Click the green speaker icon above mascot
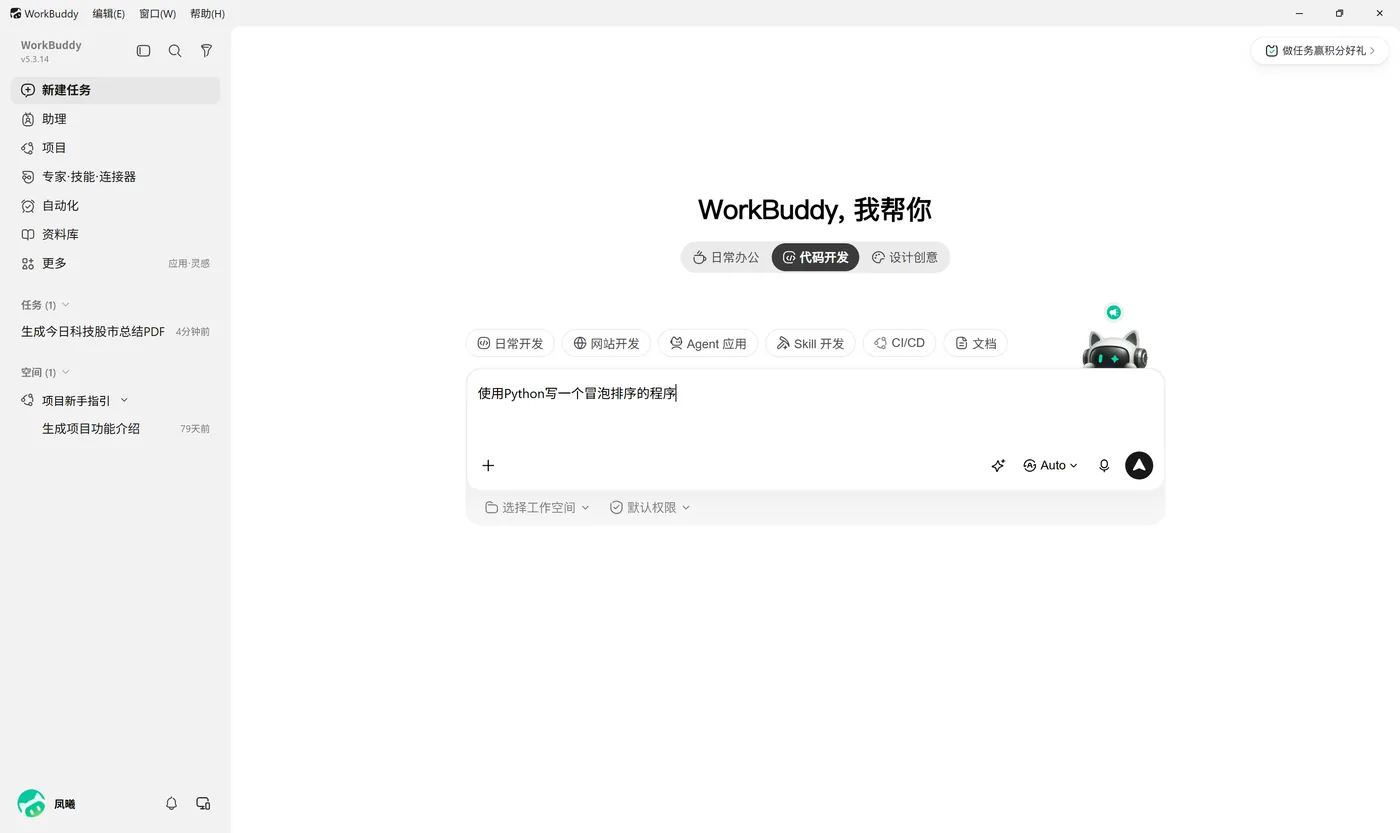 pos(1114,312)
